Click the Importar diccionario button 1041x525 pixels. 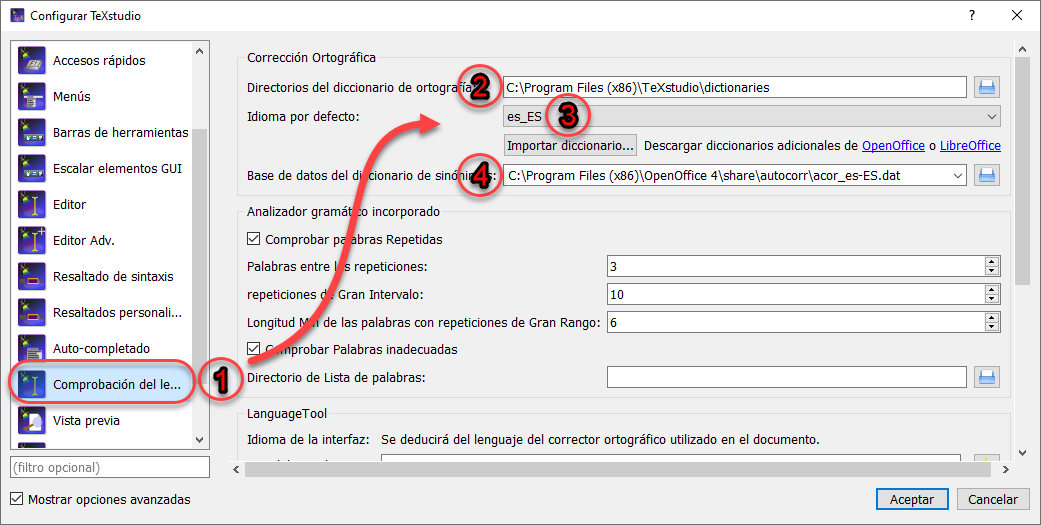570,146
